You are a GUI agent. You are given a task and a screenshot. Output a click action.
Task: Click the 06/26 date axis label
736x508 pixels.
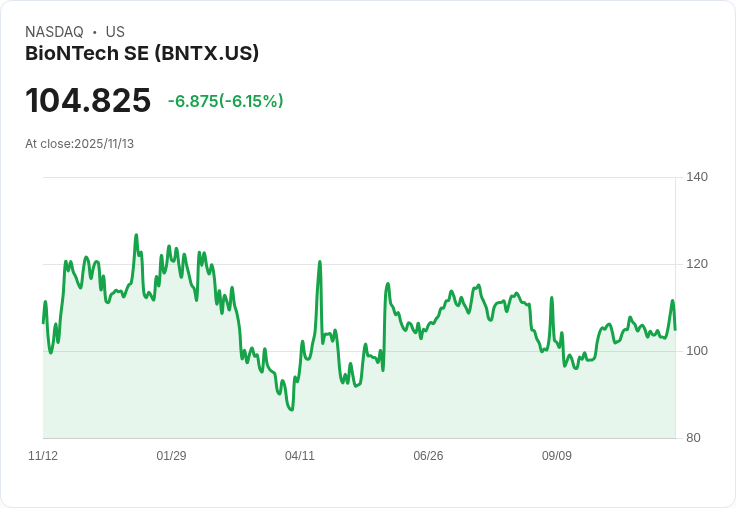(x=428, y=456)
